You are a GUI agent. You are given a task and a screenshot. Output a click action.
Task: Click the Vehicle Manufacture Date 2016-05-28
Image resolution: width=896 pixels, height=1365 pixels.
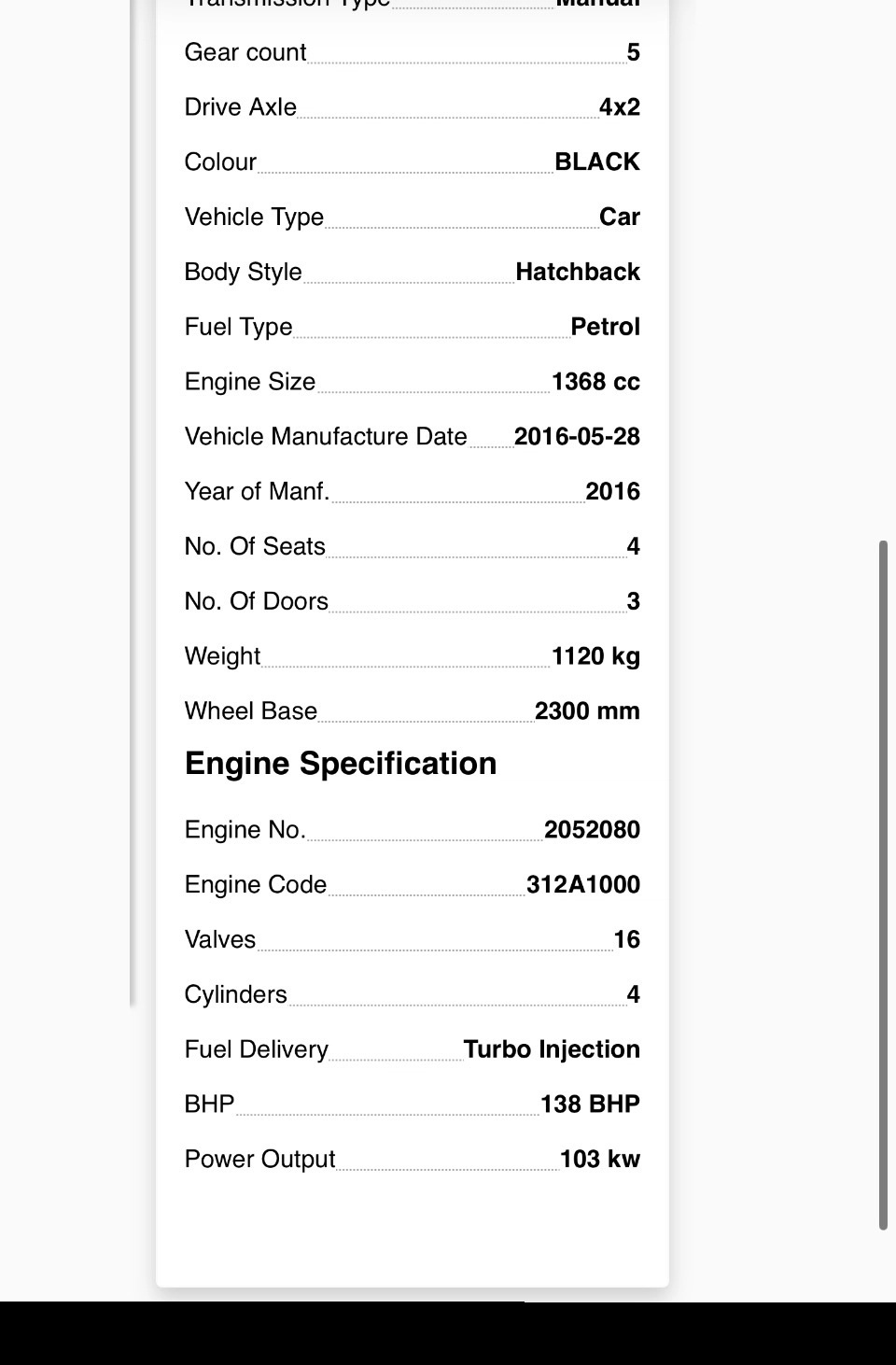point(577,436)
